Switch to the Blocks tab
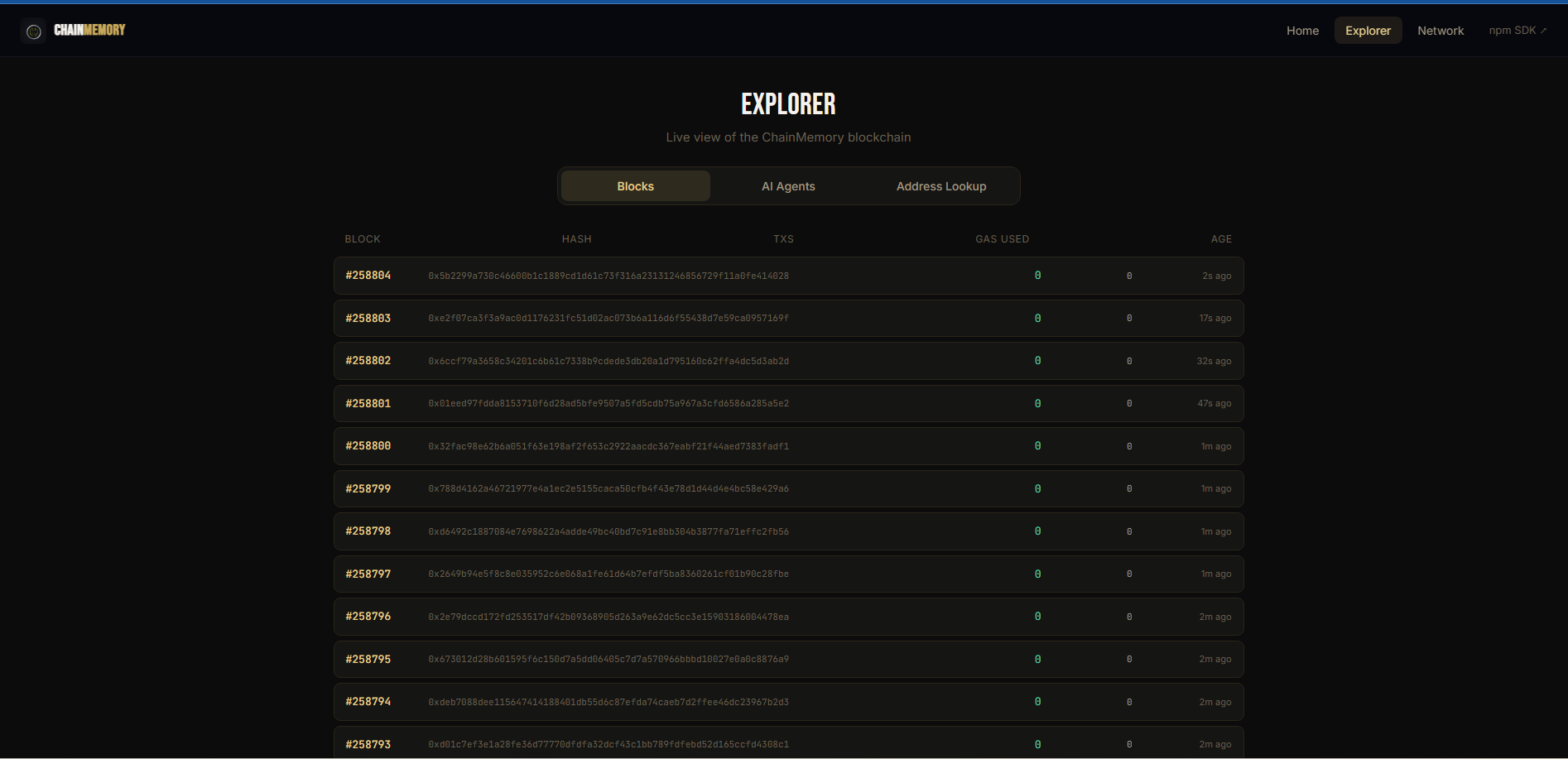The height and width of the screenshot is (759, 1568). point(636,186)
